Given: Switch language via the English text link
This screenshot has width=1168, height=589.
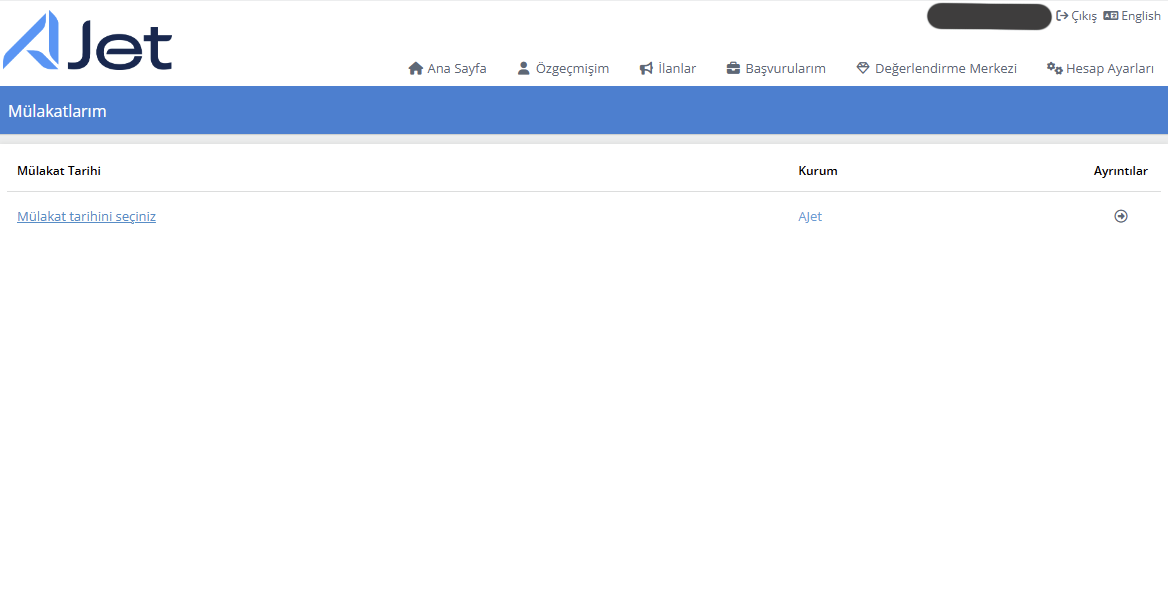Looking at the screenshot, I should (x=1141, y=16).
